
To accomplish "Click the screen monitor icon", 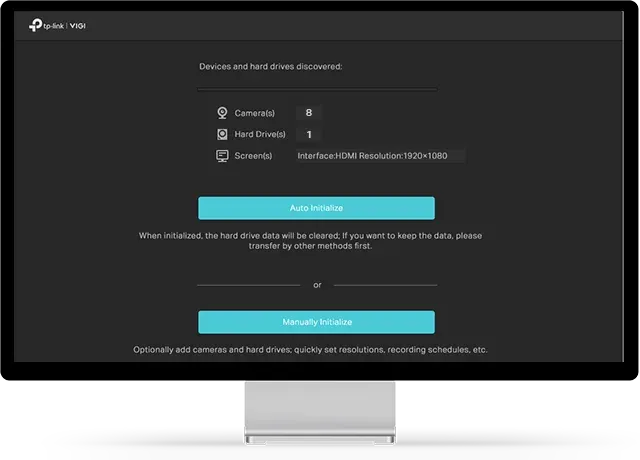I will [222, 156].
